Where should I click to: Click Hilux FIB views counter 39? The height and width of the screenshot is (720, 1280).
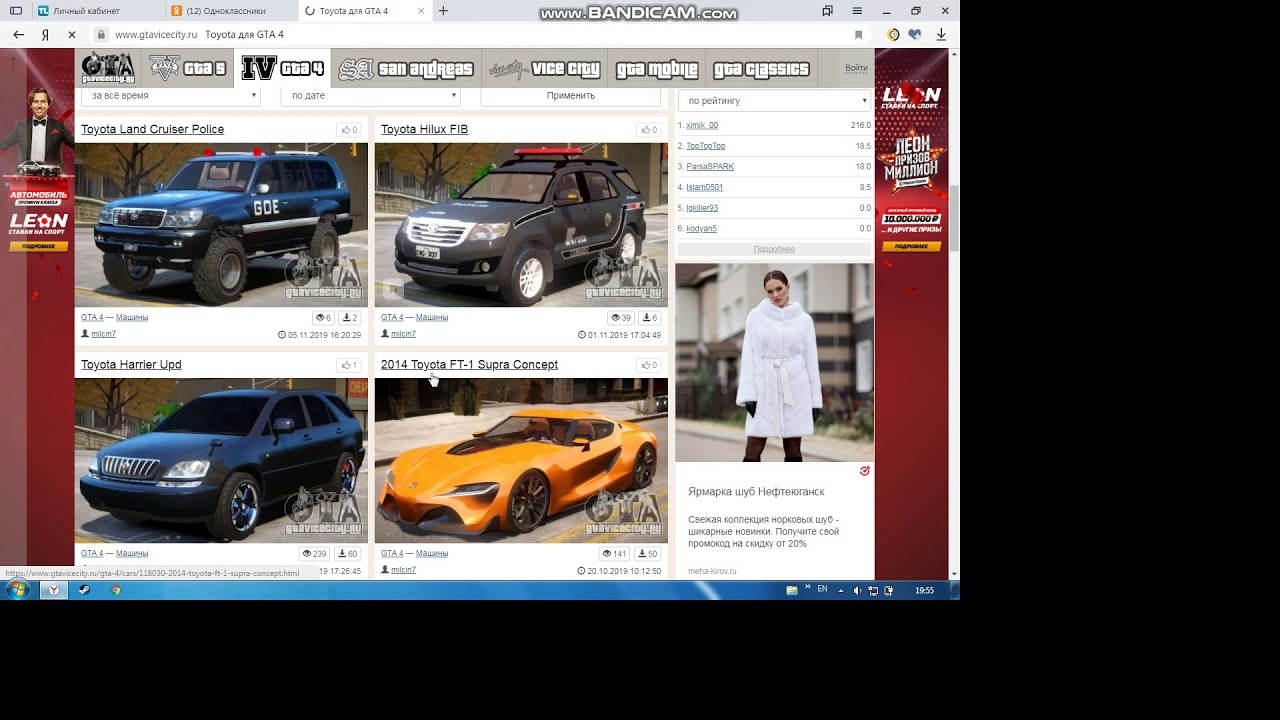tap(620, 318)
